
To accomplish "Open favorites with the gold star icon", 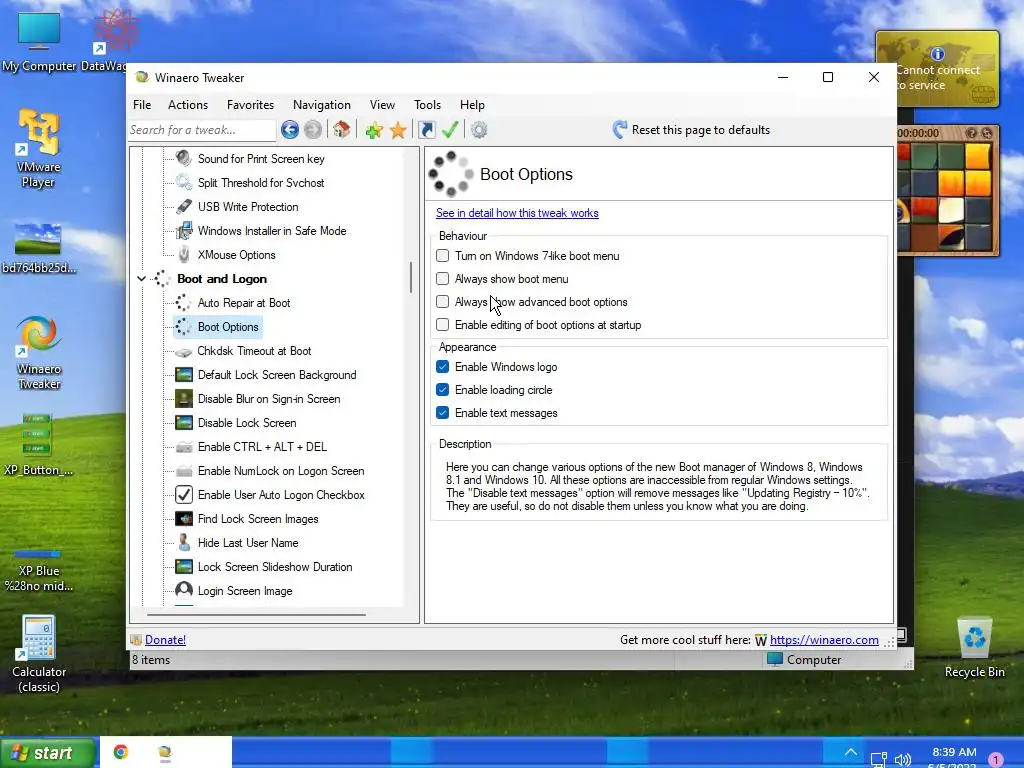I will 398,130.
